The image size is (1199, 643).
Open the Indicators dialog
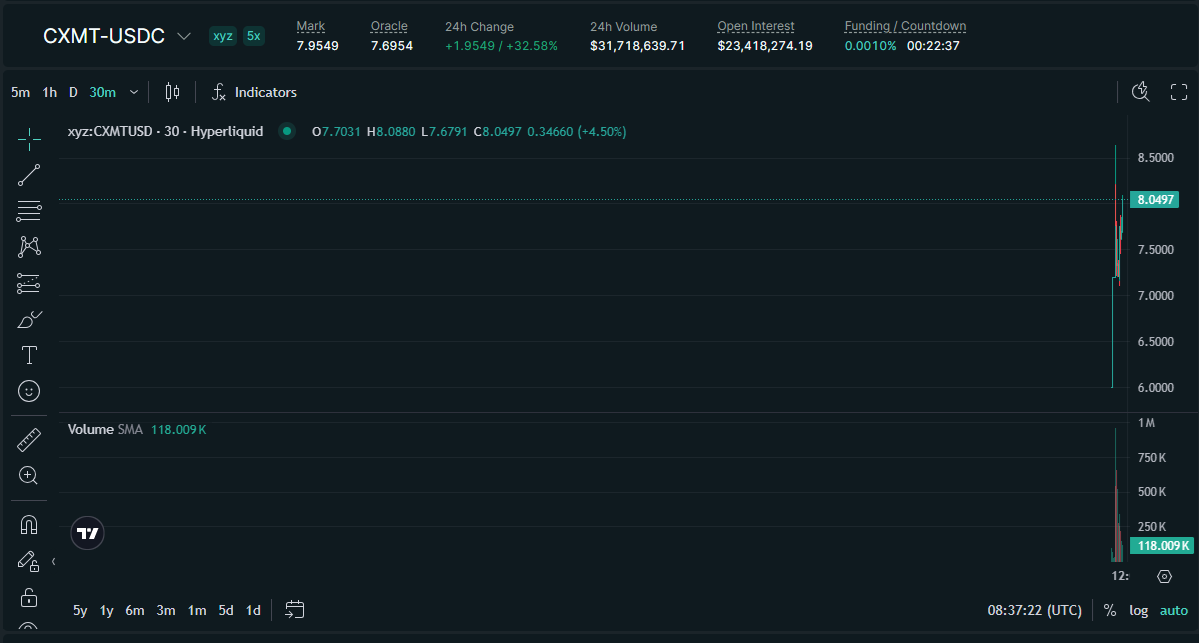(255, 93)
